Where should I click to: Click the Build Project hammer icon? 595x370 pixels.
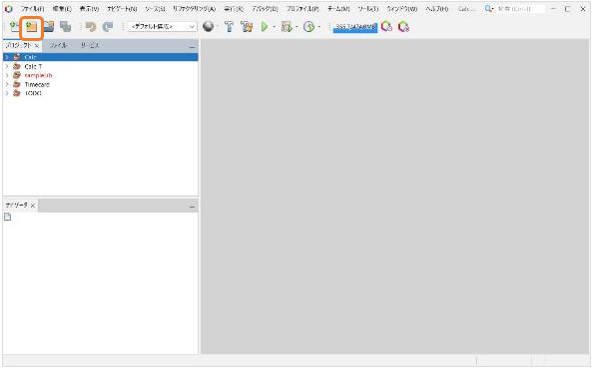[229, 27]
